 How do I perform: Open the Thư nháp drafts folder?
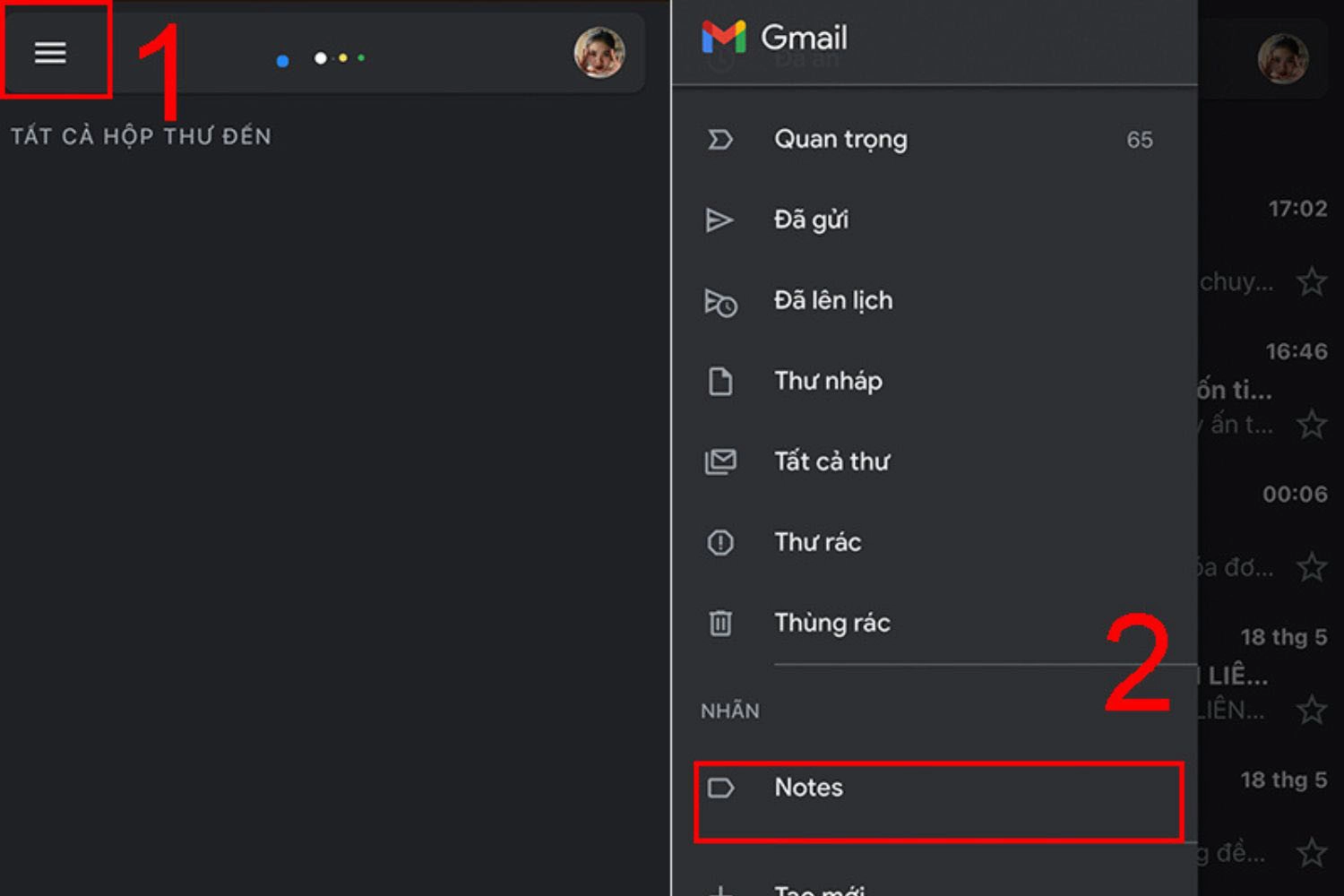pos(935,382)
